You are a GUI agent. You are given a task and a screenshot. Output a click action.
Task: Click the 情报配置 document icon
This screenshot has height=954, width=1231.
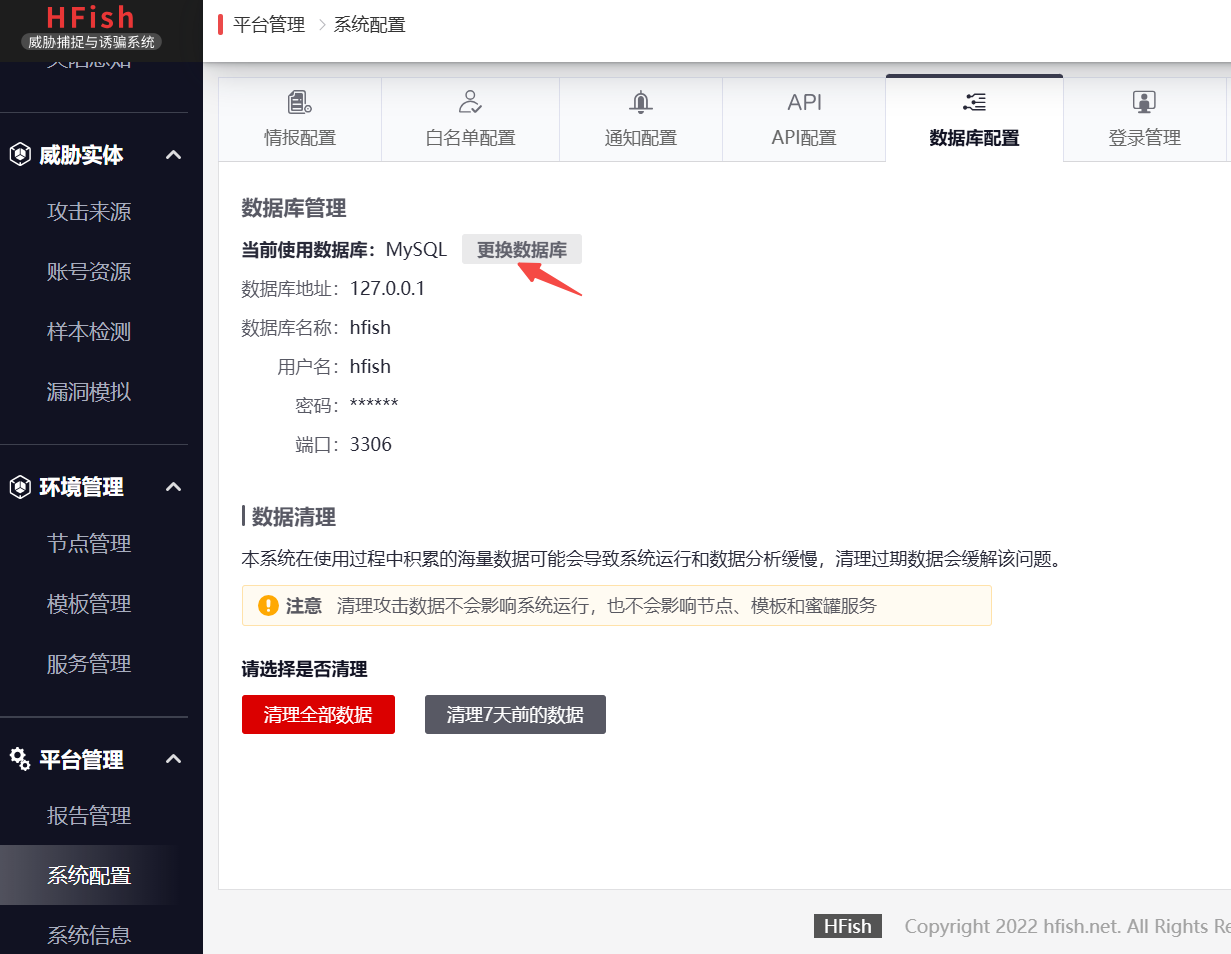click(298, 101)
